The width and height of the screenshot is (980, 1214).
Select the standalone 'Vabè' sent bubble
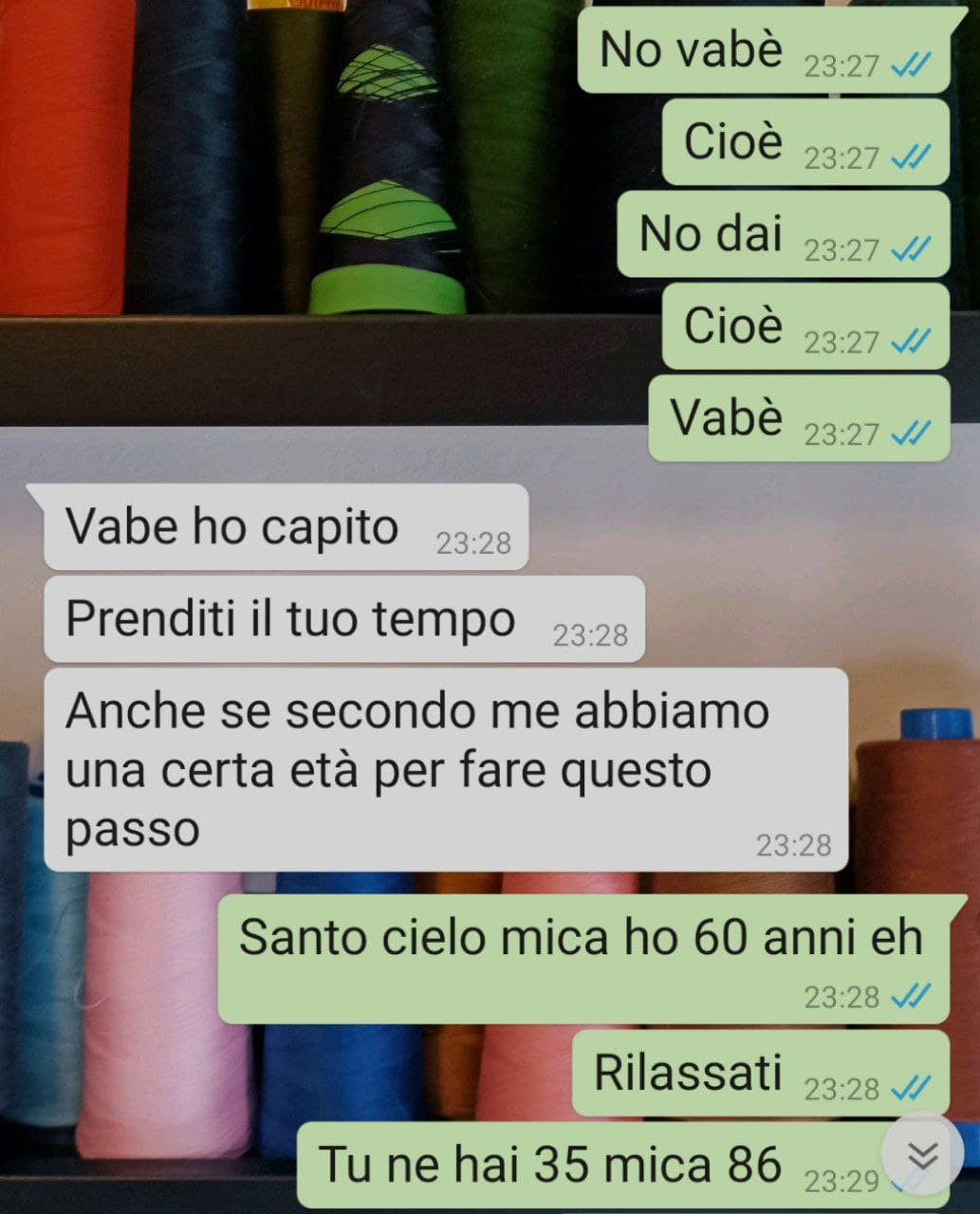pos(799,418)
